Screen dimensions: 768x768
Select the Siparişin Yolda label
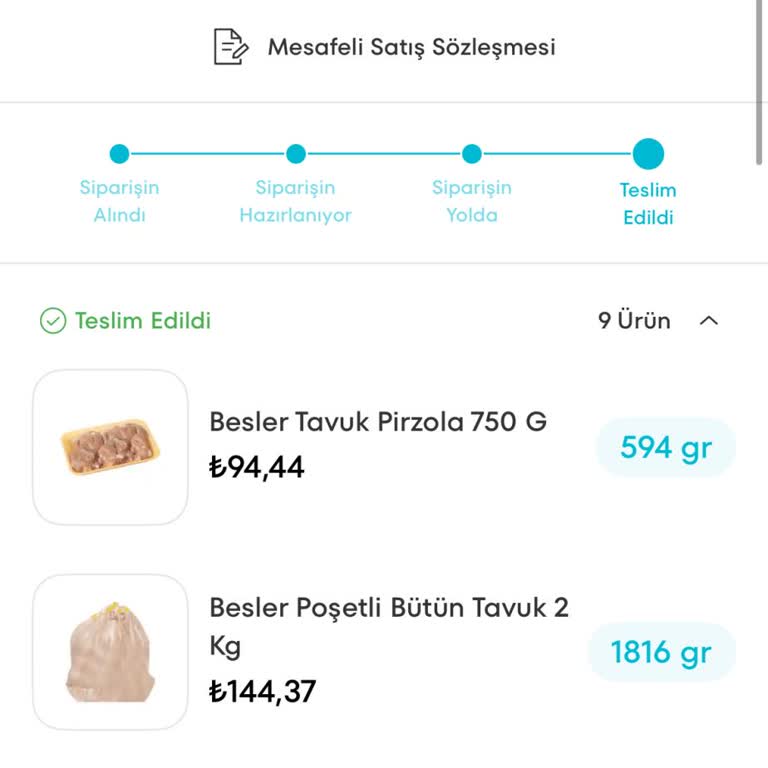pyautogui.click(x=472, y=201)
